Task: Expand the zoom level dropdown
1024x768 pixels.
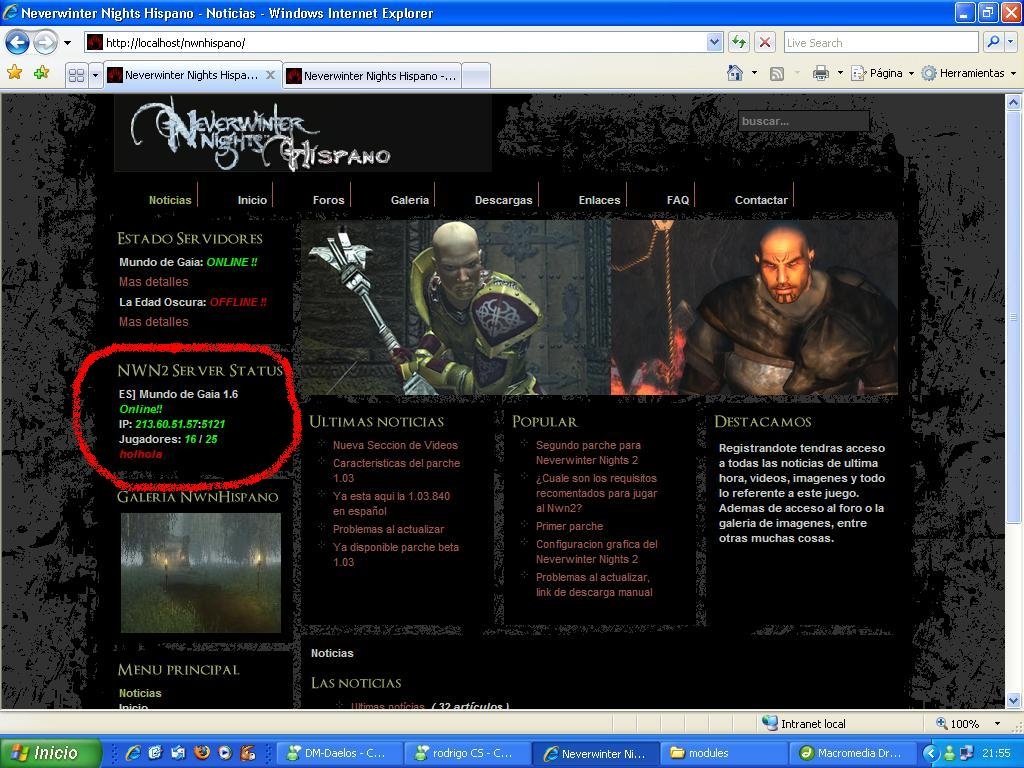Action: pos(997,723)
